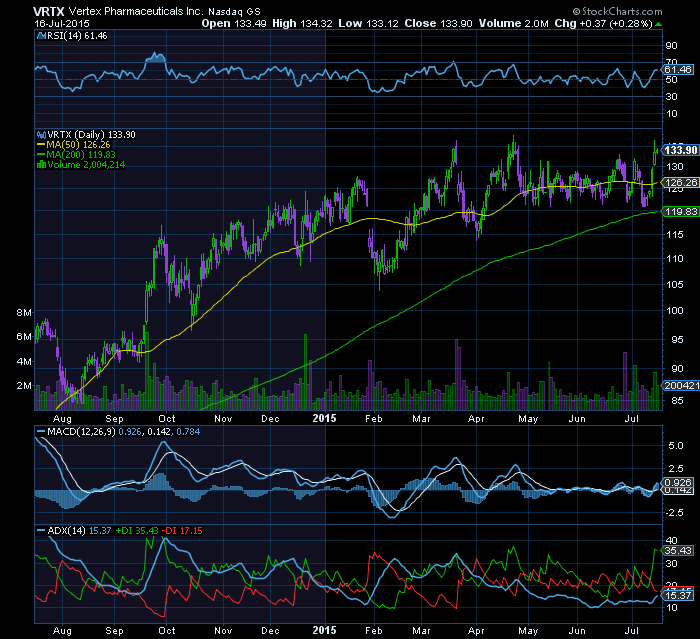Click the Open 133.49 header value
The image size is (700, 639).
[234, 23]
